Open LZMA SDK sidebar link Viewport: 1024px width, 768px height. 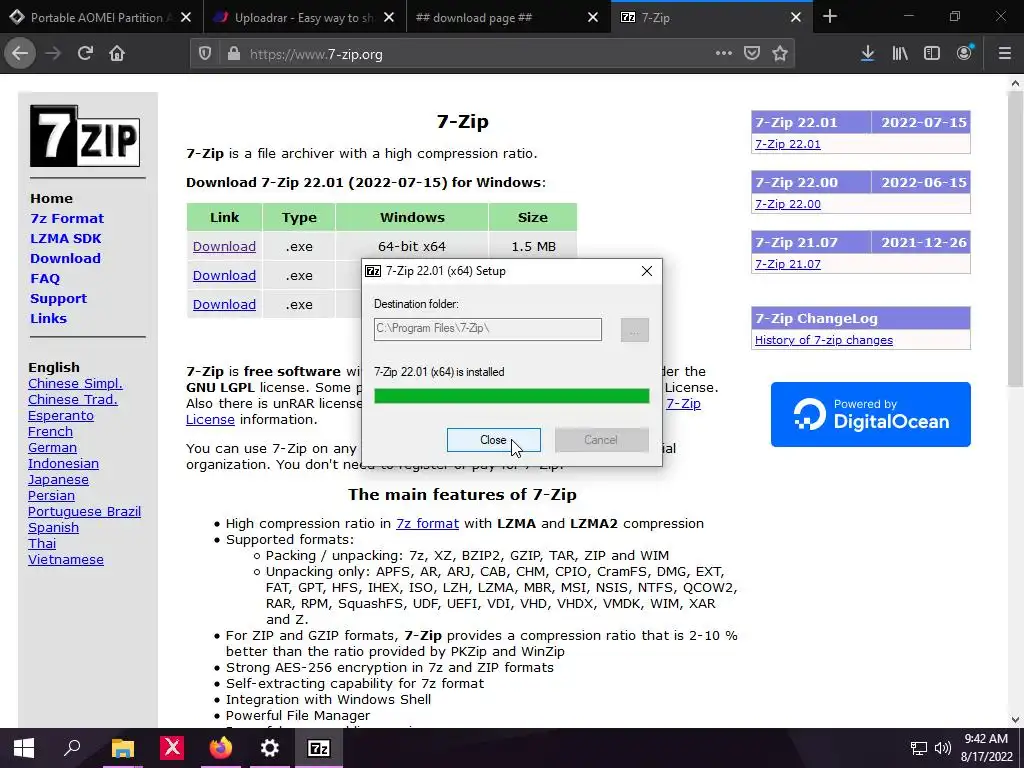pyautogui.click(x=65, y=238)
